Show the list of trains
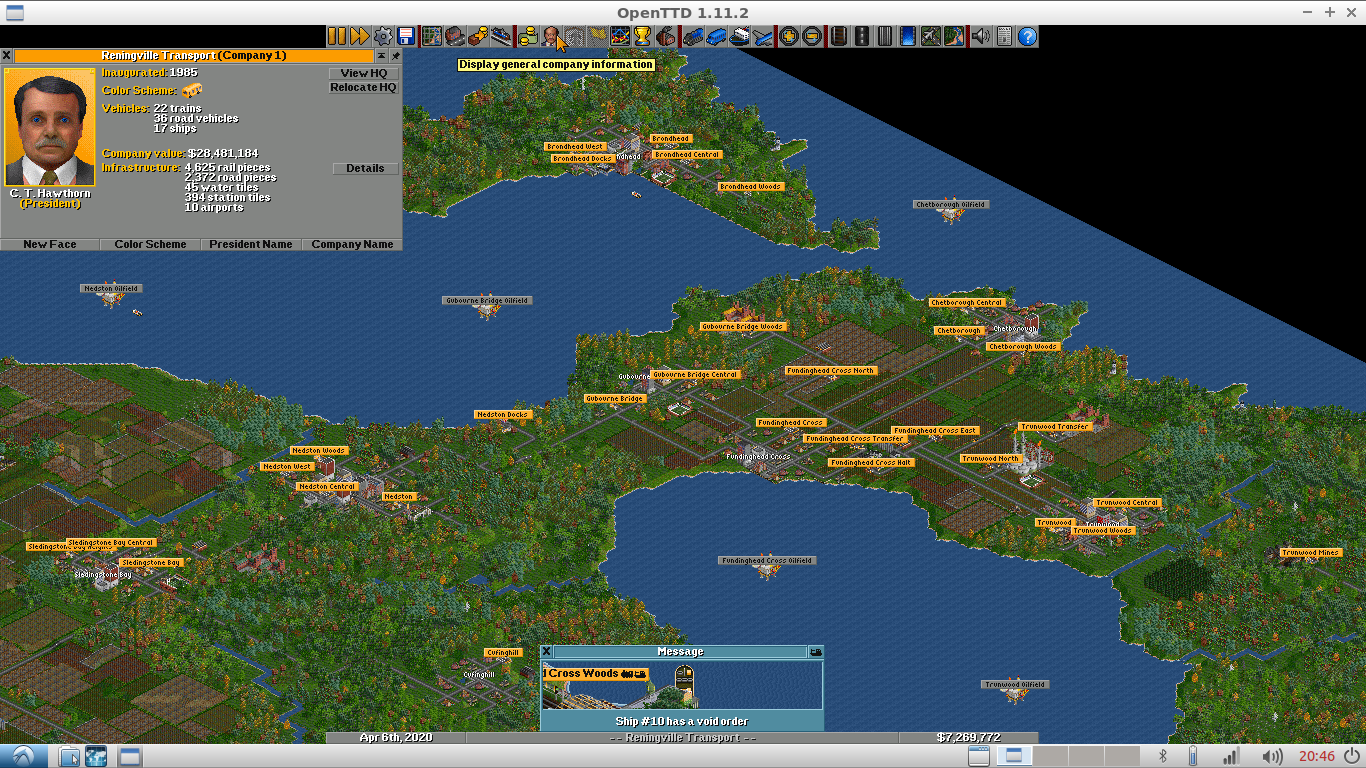This screenshot has height=768, width=1366. [693, 36]
